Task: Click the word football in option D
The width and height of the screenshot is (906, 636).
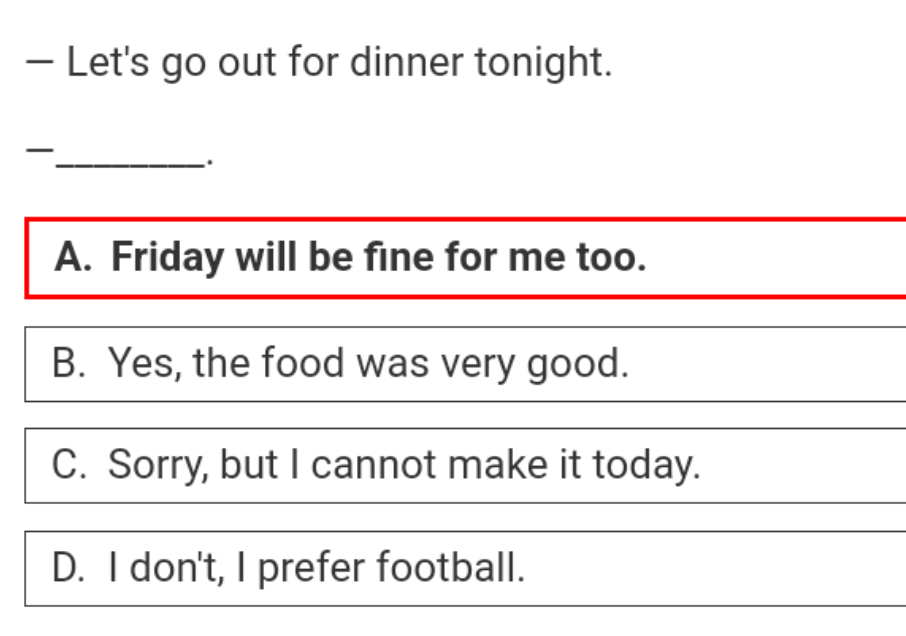Action: click(x=450, y=569)
